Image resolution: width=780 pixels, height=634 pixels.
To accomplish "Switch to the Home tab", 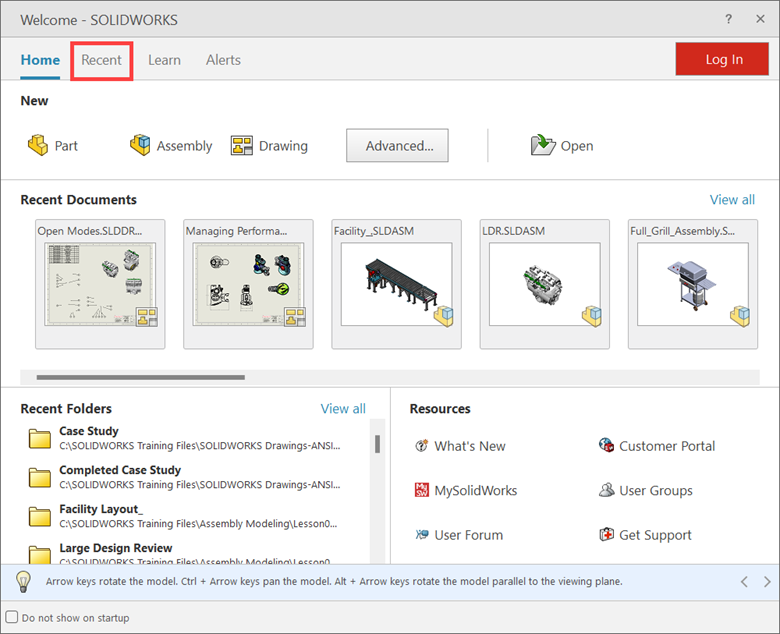I will (x=40, y=60).
